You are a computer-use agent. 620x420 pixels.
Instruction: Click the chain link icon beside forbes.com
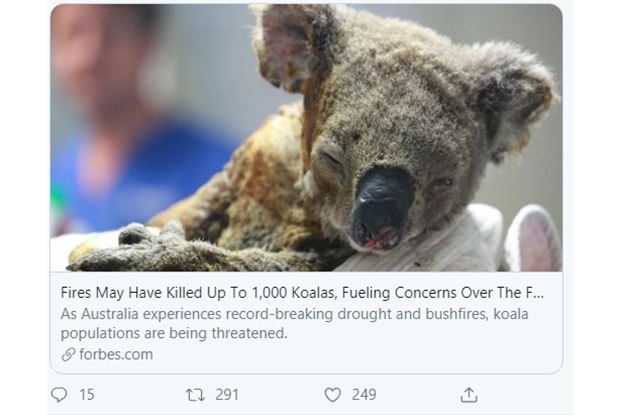click(68, 354)
